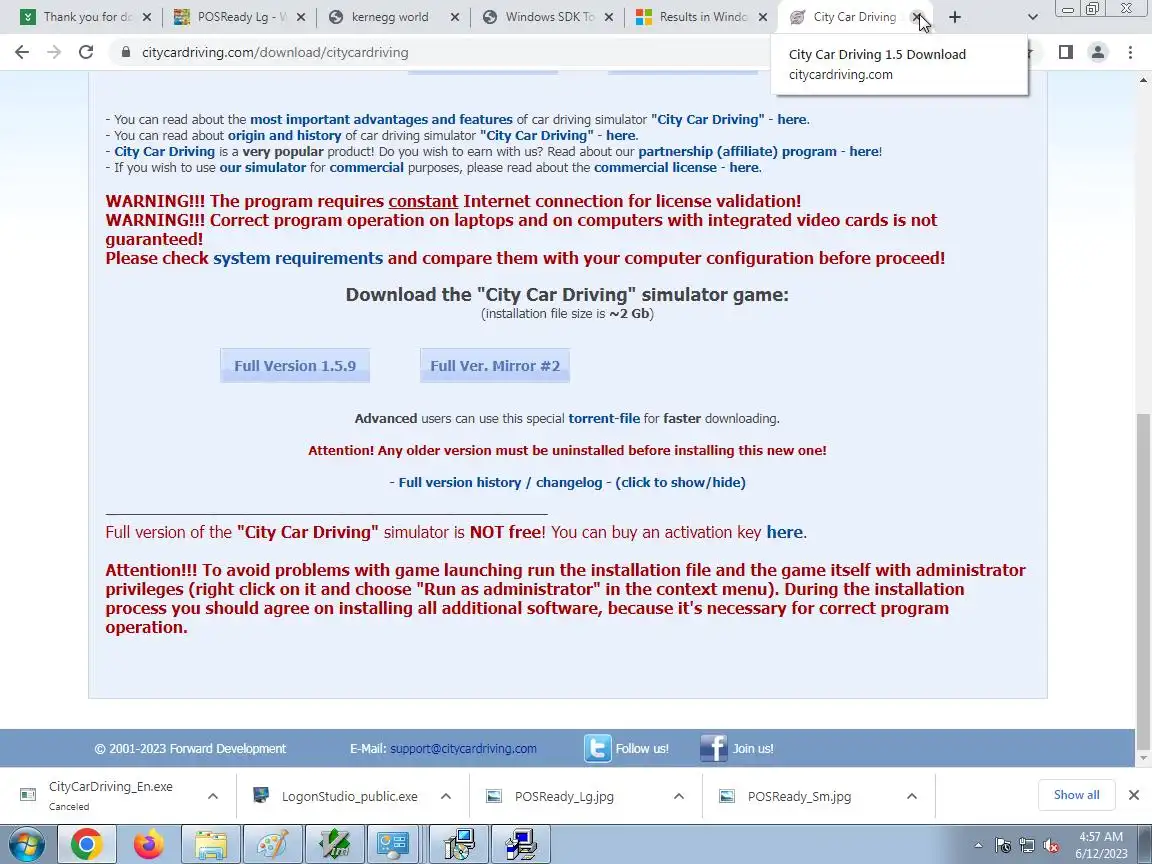Open Twitter Follow us icon
Image resolution: width=1152 pixels, height=864 pixels.
tap(597, 748)
